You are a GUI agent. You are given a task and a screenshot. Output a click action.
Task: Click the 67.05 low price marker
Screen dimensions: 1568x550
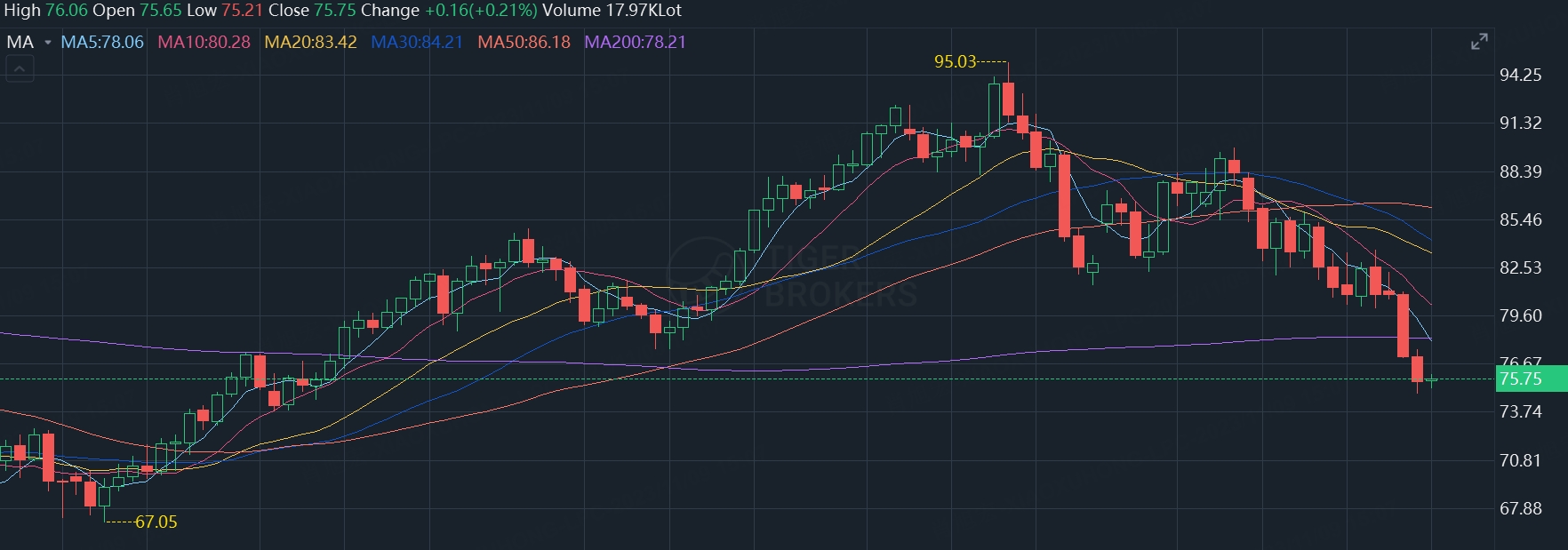[156, 522]
